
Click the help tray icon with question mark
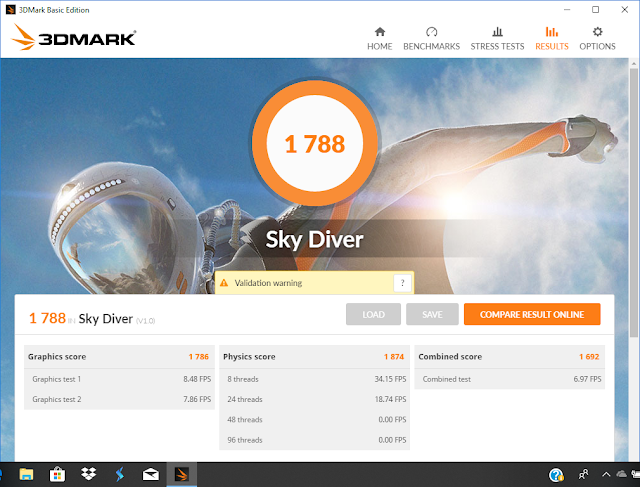coord(556,475)
